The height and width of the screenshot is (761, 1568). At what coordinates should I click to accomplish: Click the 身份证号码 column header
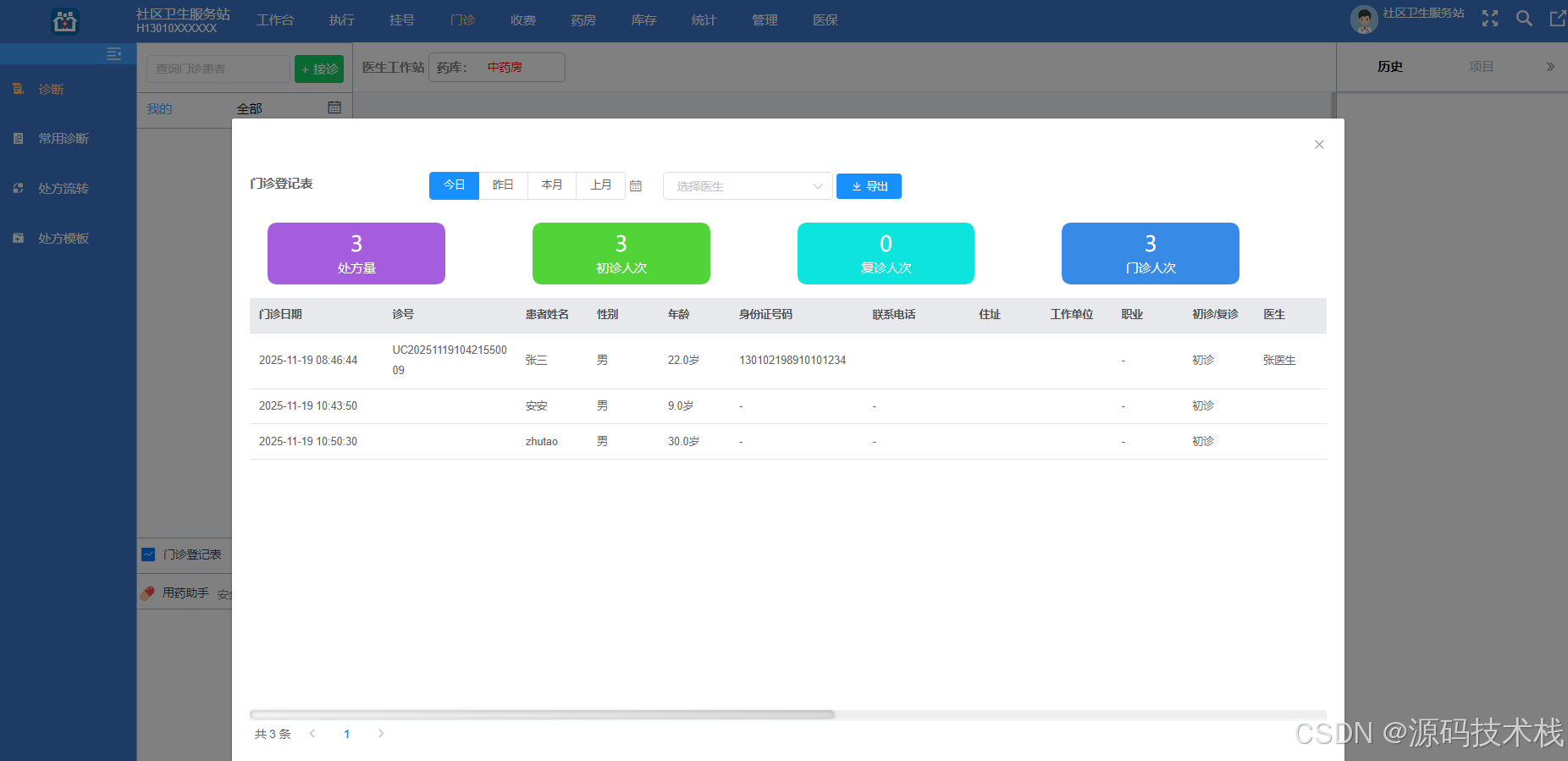click(765, 314)
